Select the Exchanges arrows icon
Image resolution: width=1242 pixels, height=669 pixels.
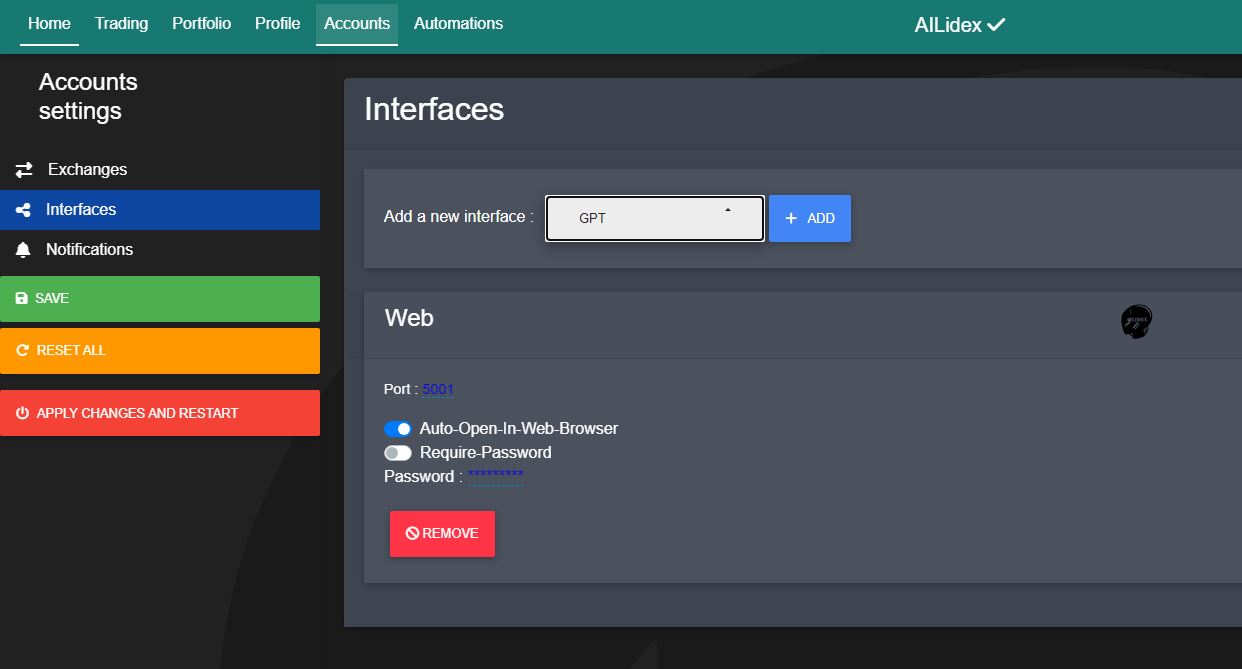coord(23,169)
